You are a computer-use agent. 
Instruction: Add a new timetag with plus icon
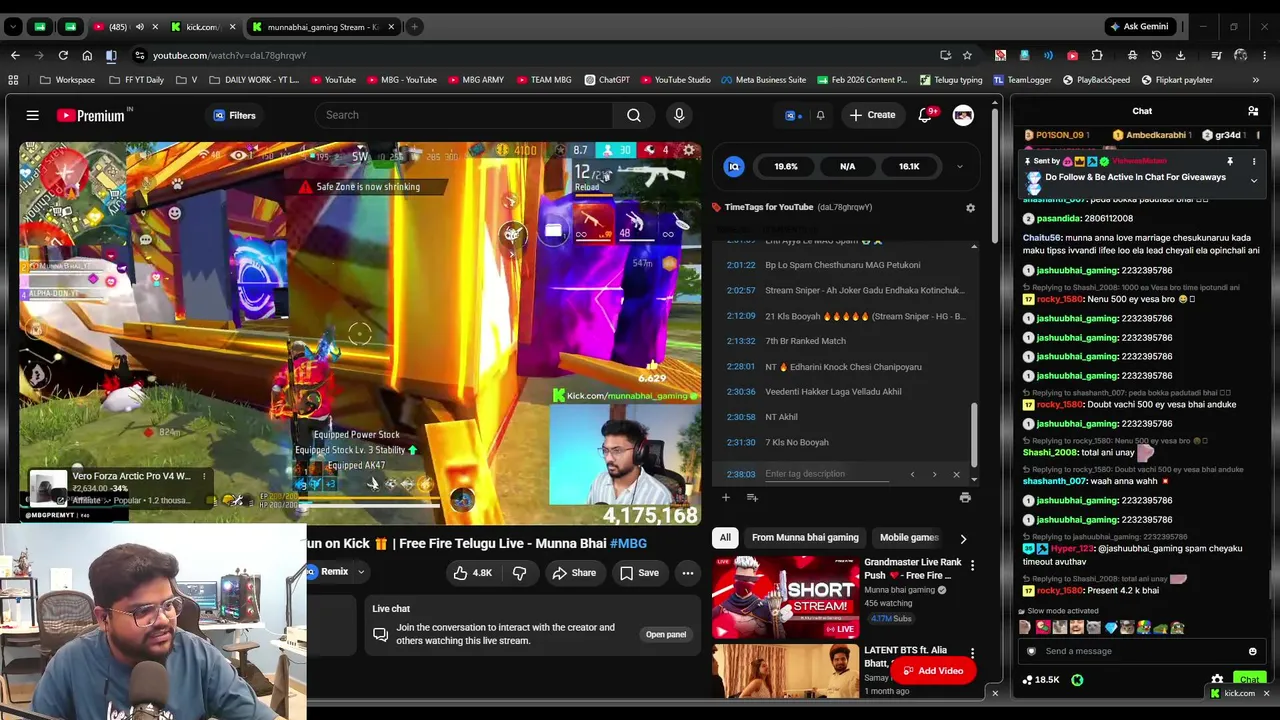coord(726,497)
